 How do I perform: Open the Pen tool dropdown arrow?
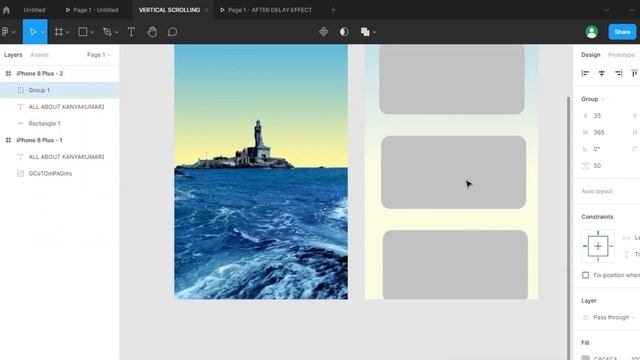116,32
